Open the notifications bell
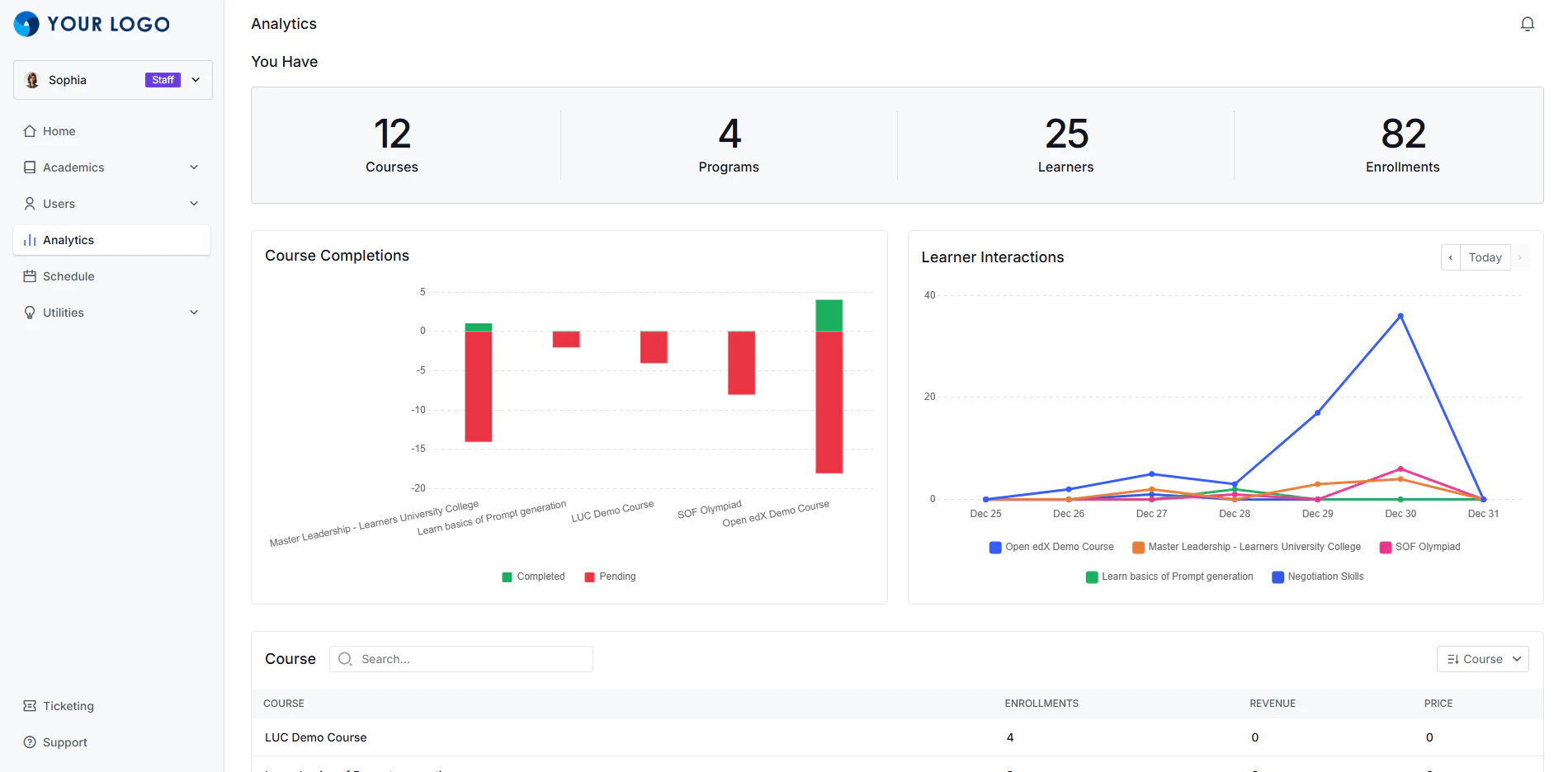1568x772 pixels. pyautogui.click(x=1528, y=24)
